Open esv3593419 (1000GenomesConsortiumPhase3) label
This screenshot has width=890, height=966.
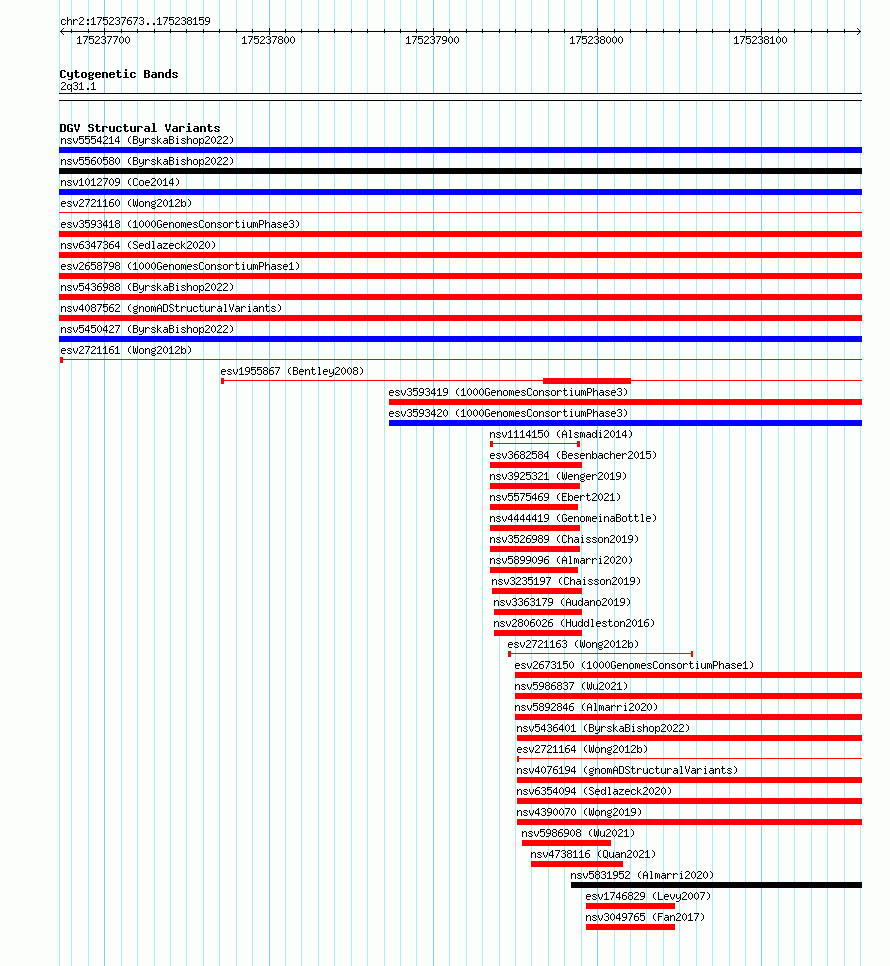[x=508, y=392]
